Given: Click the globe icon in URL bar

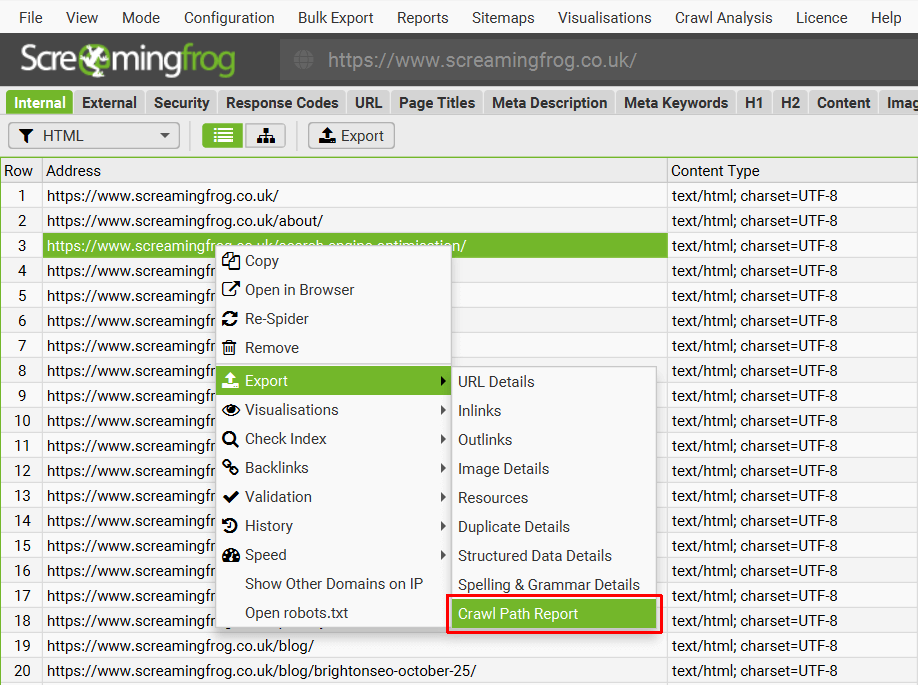Looking at the screenshot, I should pos(303,60).
